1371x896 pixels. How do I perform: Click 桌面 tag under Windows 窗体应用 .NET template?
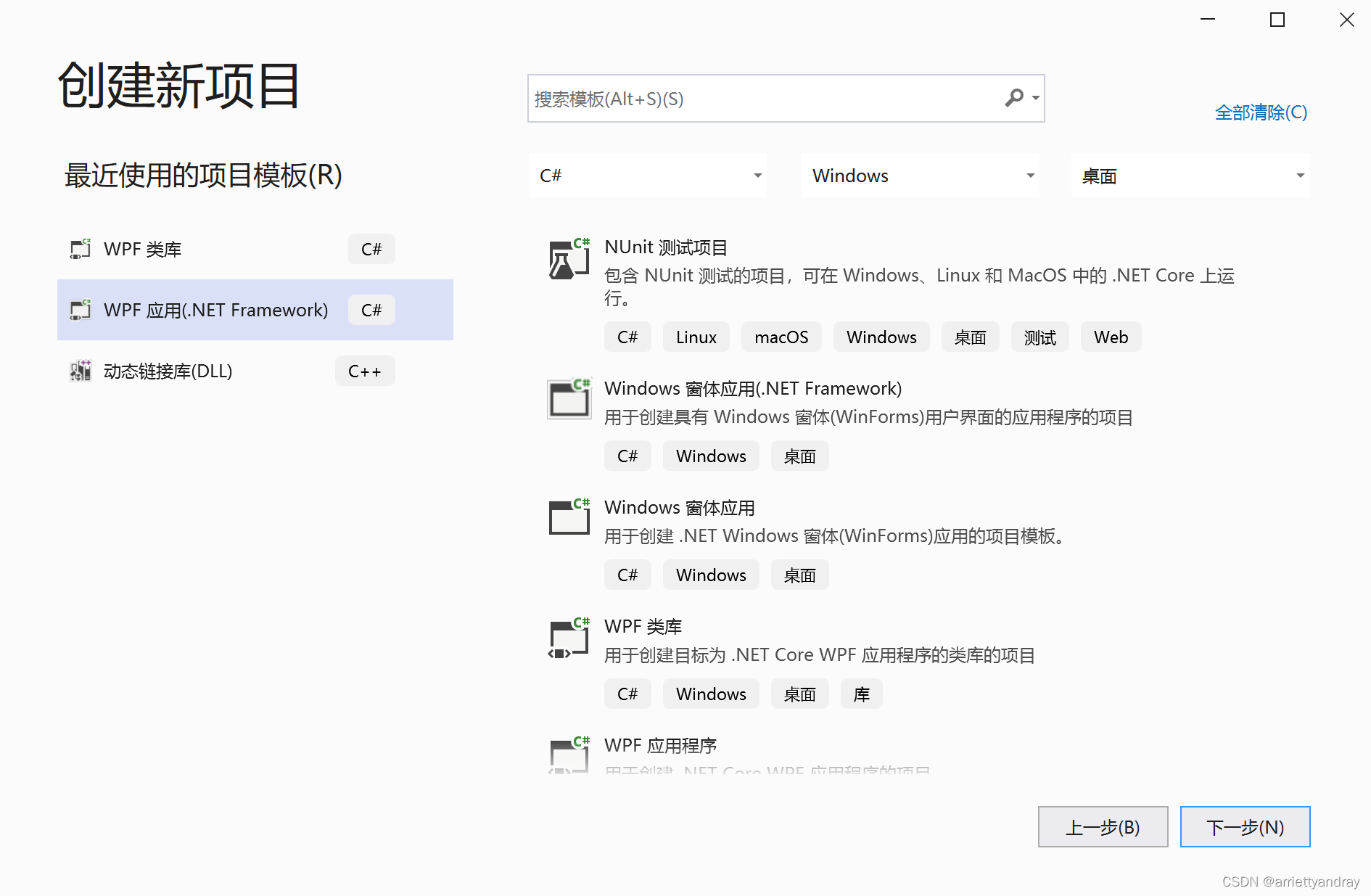click(x=799, y=575)
